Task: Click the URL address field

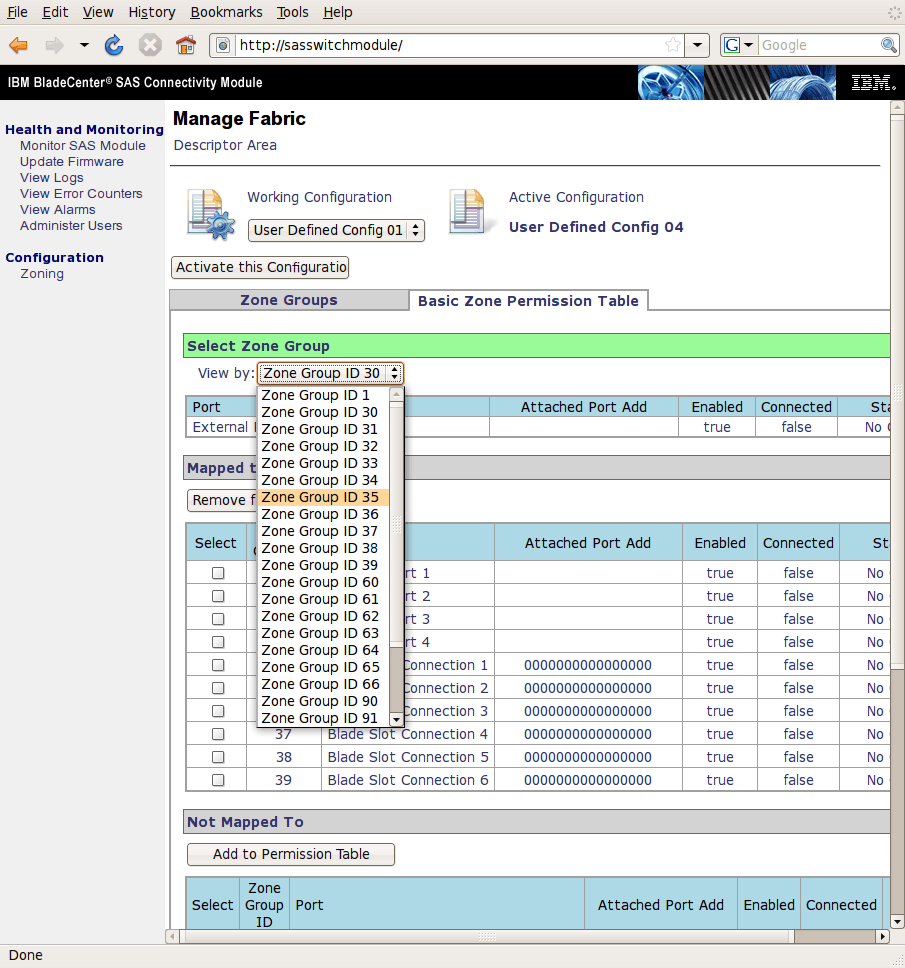Action: pyautogui.click(x=450, y=45)
